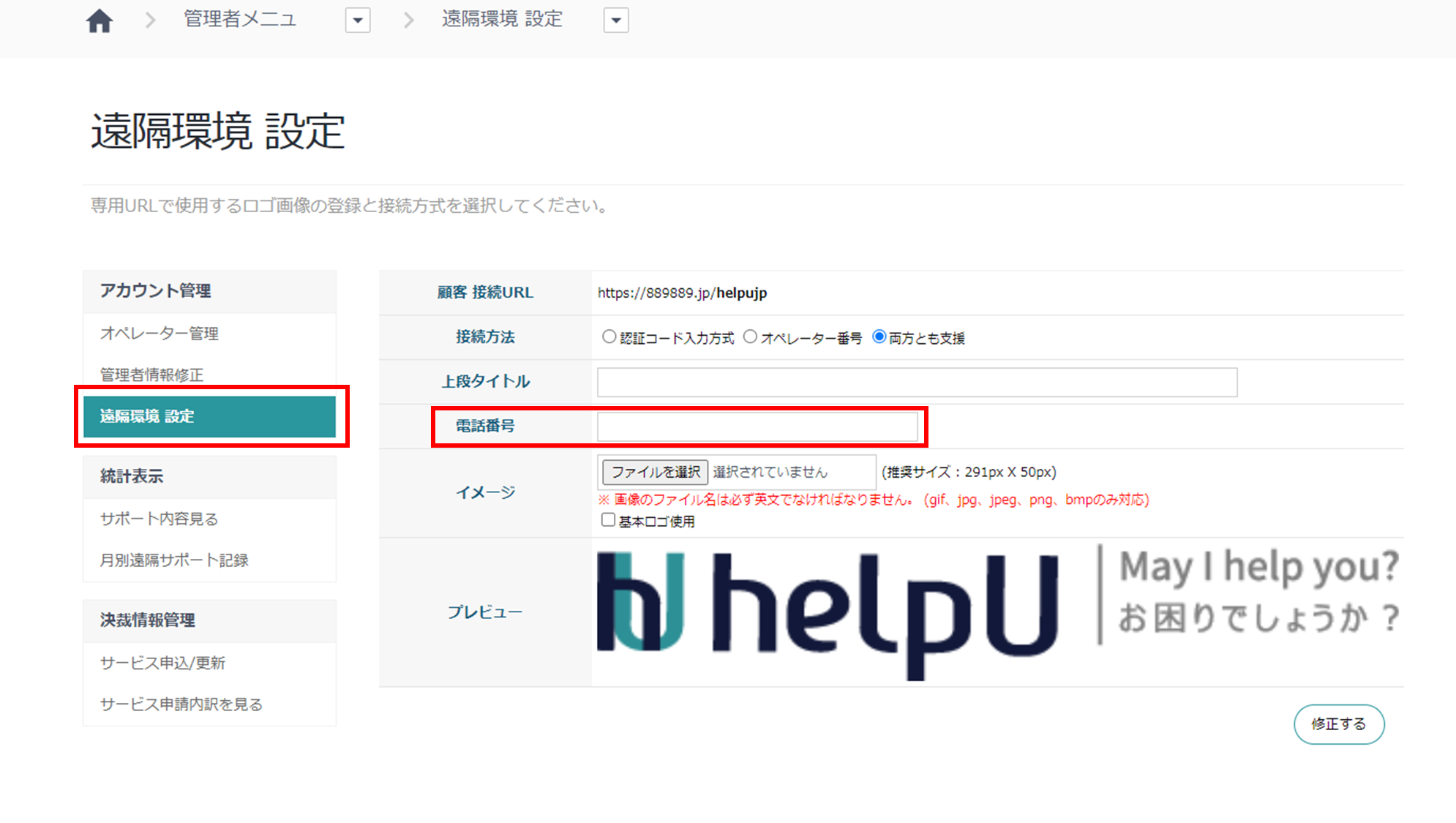Enable the 基本ロゴ使用 checkbox

point(608,520)
